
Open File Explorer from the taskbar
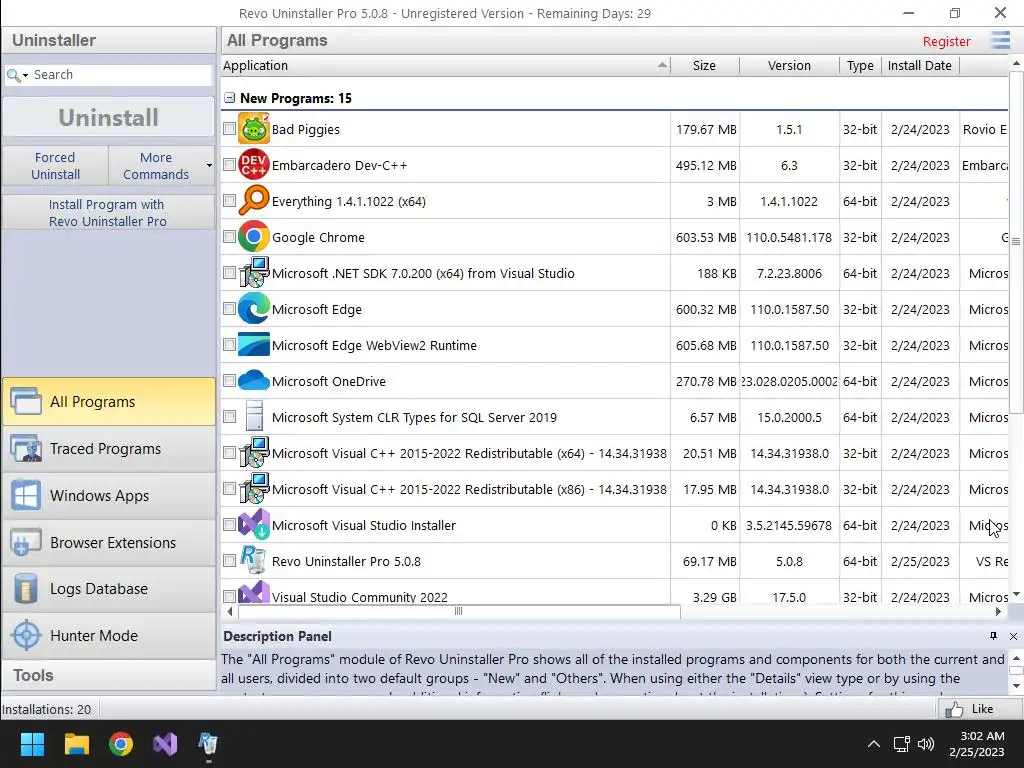76,744
